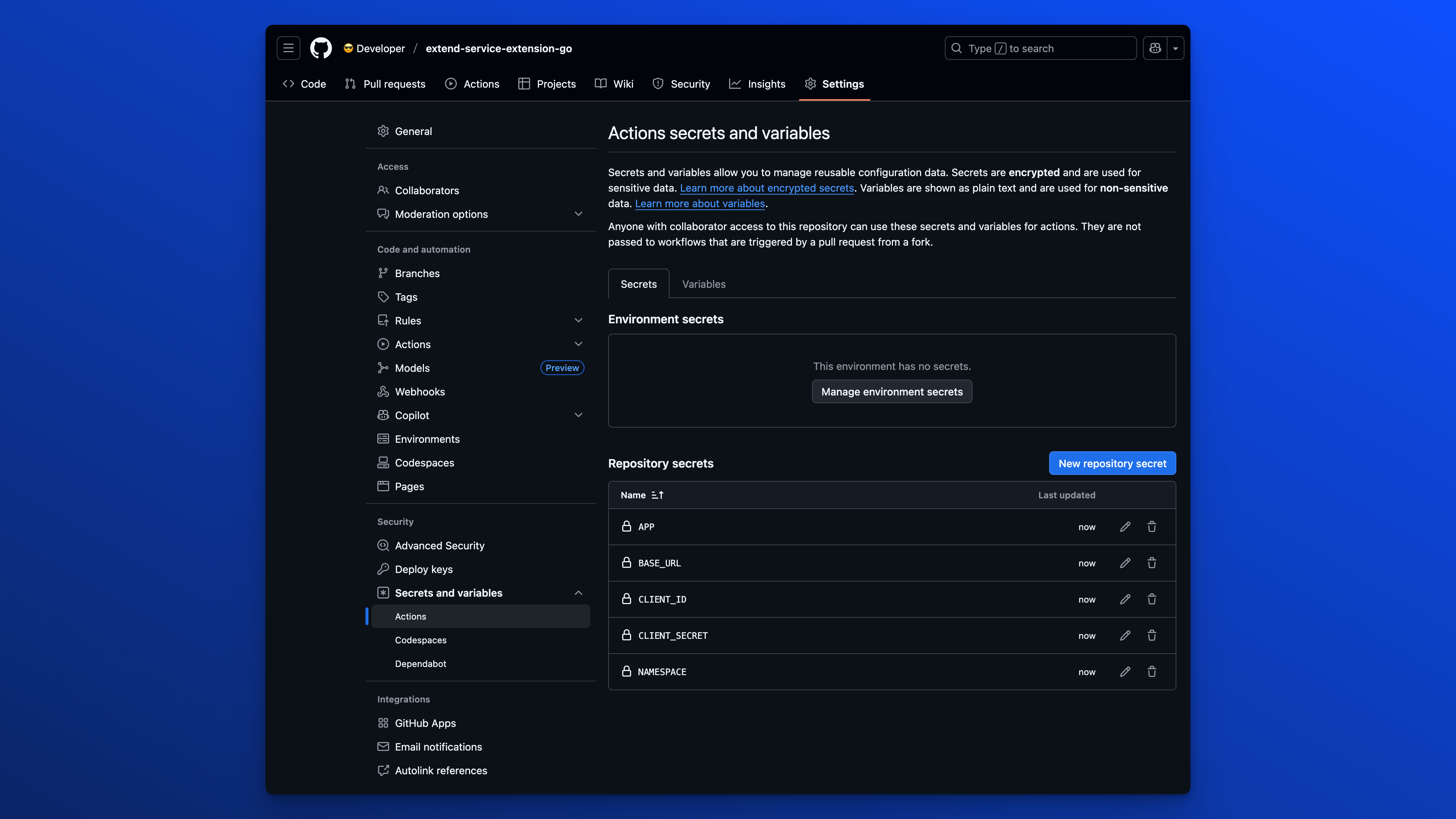
Task: Open dropdown arrow next to Copilot header icon
Action: pos(1176,48)
